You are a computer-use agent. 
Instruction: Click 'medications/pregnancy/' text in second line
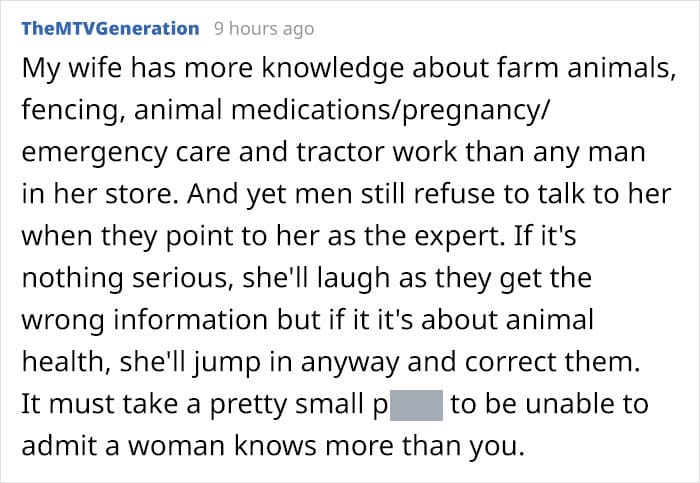pos(388,110)
